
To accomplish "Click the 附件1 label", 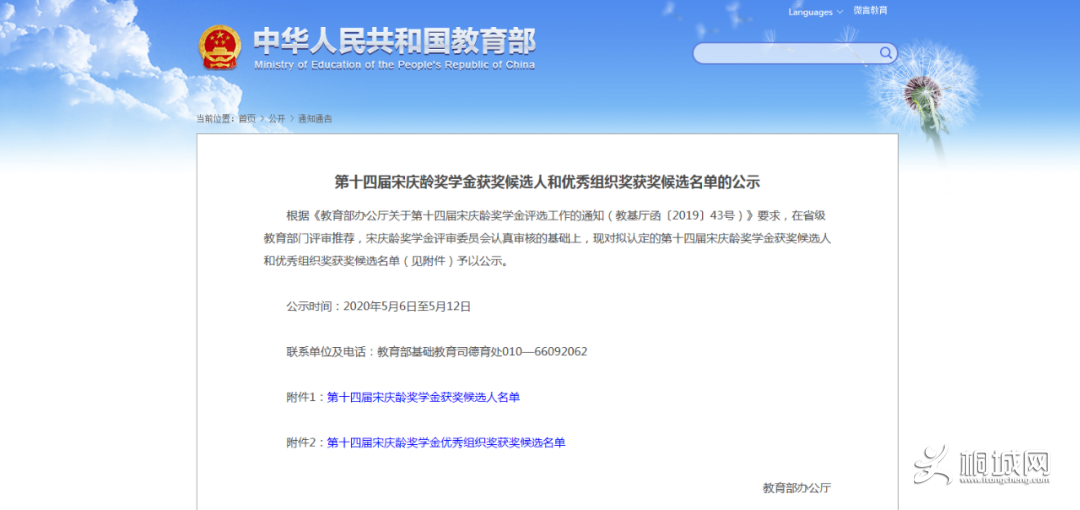I will pos(306,397).
